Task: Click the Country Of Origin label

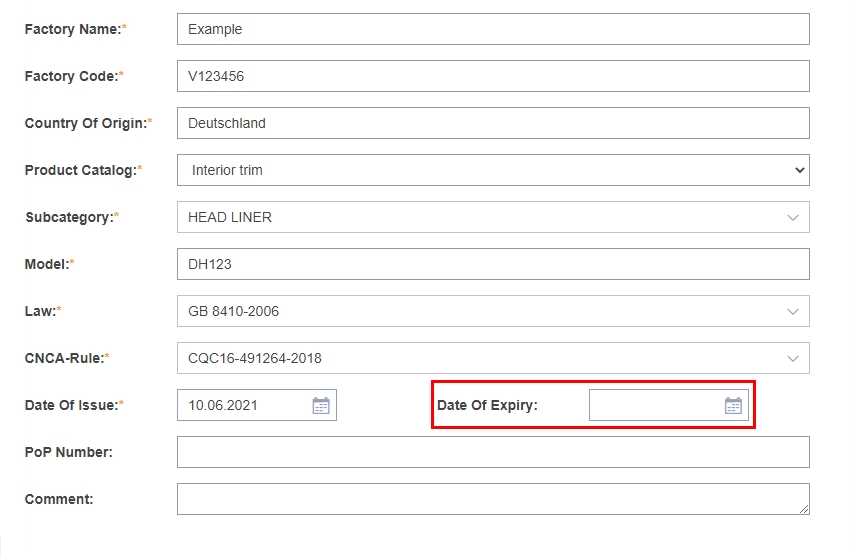Action: tap(88, 123)
